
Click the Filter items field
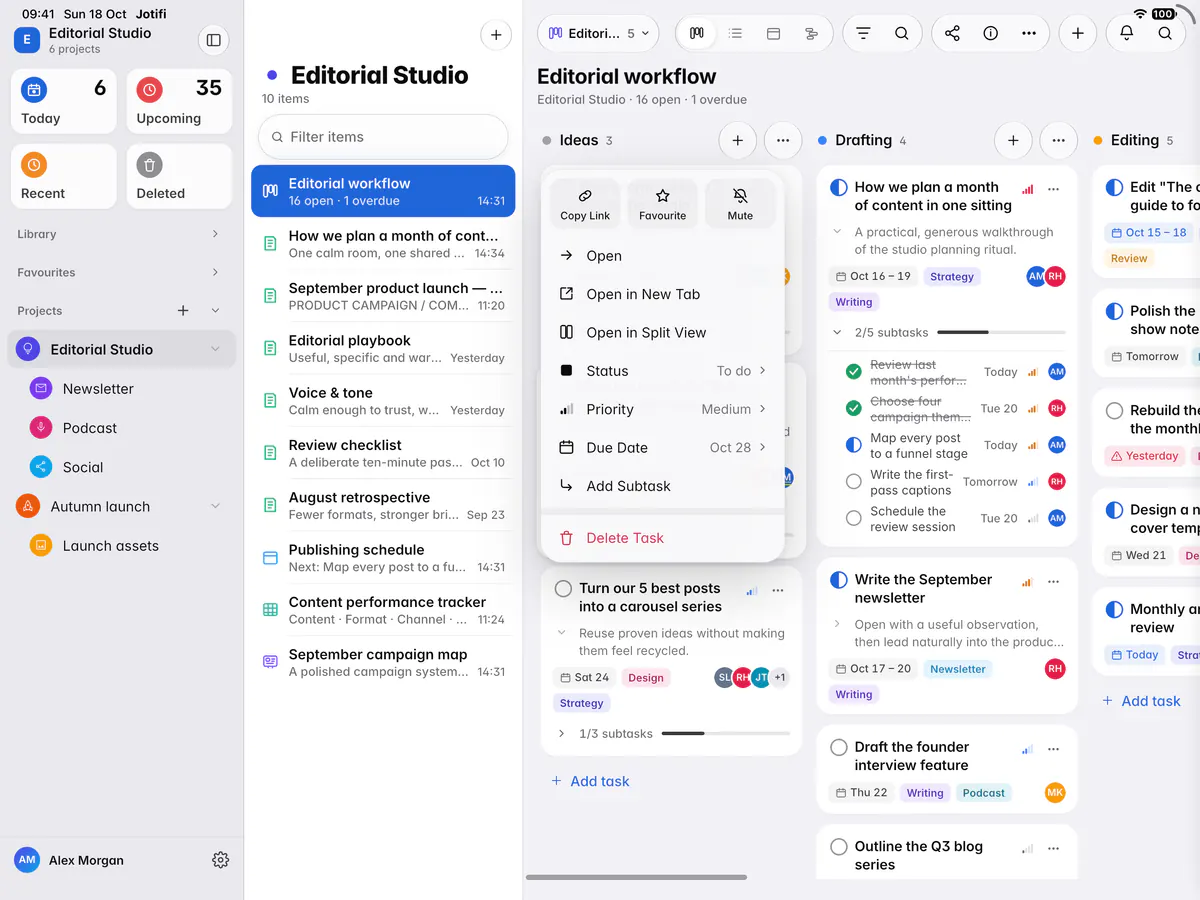383,137
